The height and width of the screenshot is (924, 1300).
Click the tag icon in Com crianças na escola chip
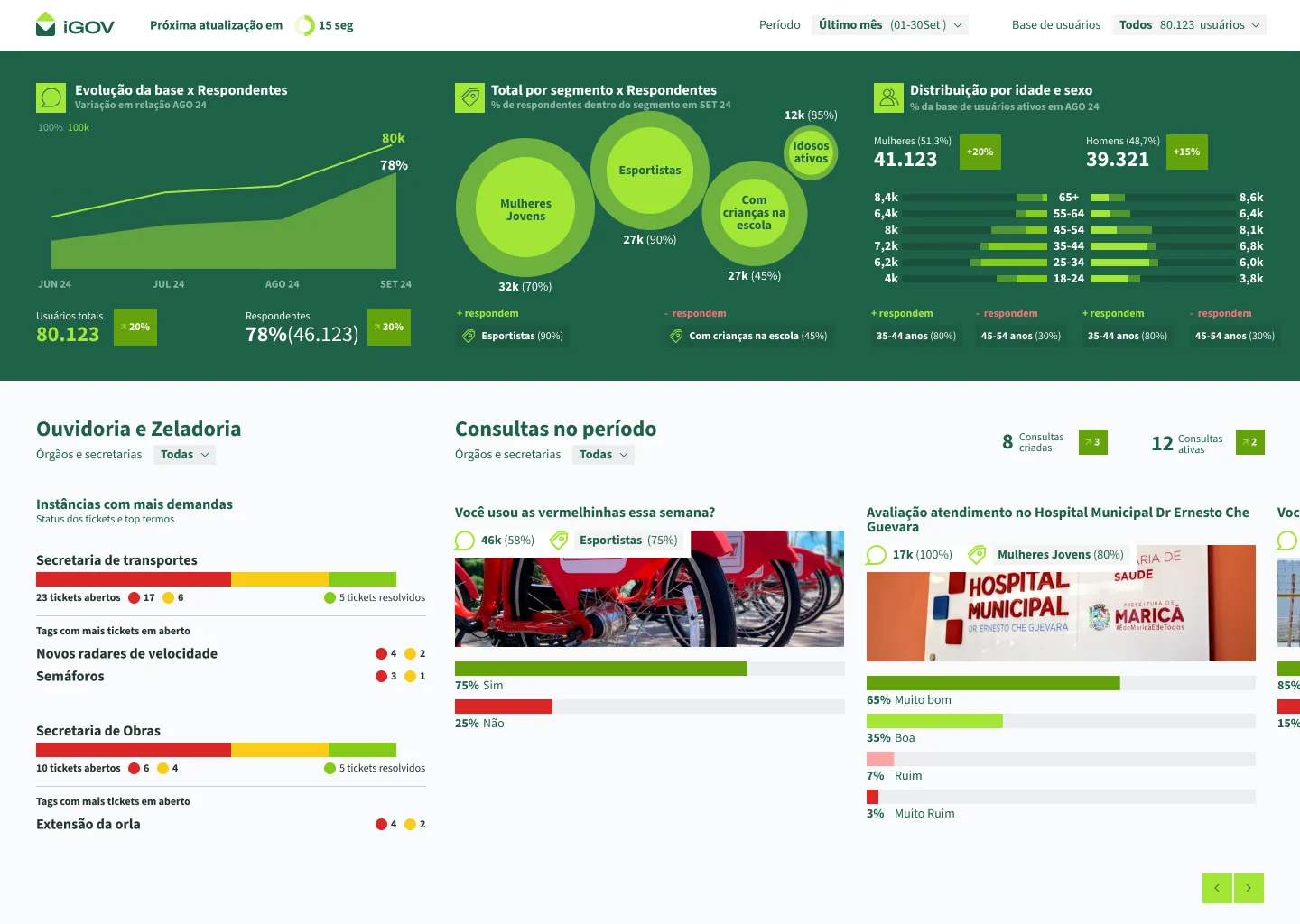[x=676, y=336]
